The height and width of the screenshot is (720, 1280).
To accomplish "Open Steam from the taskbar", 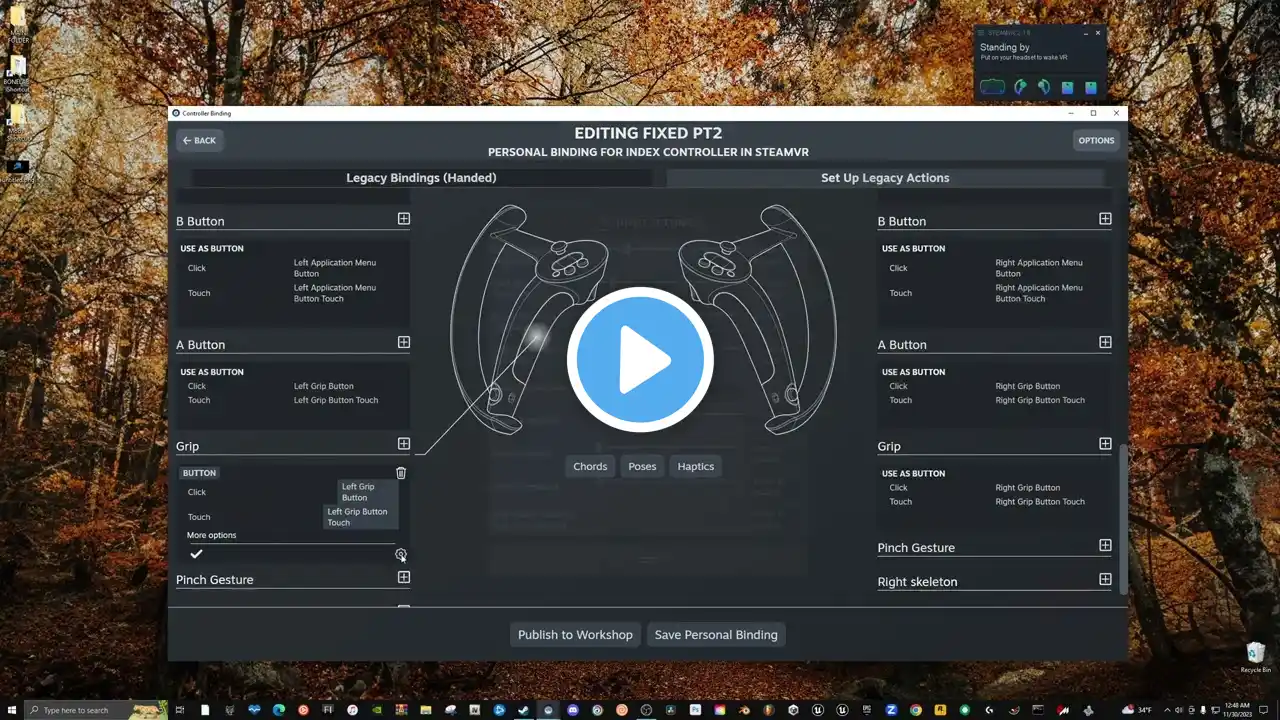I will click(x=523, y=710).
